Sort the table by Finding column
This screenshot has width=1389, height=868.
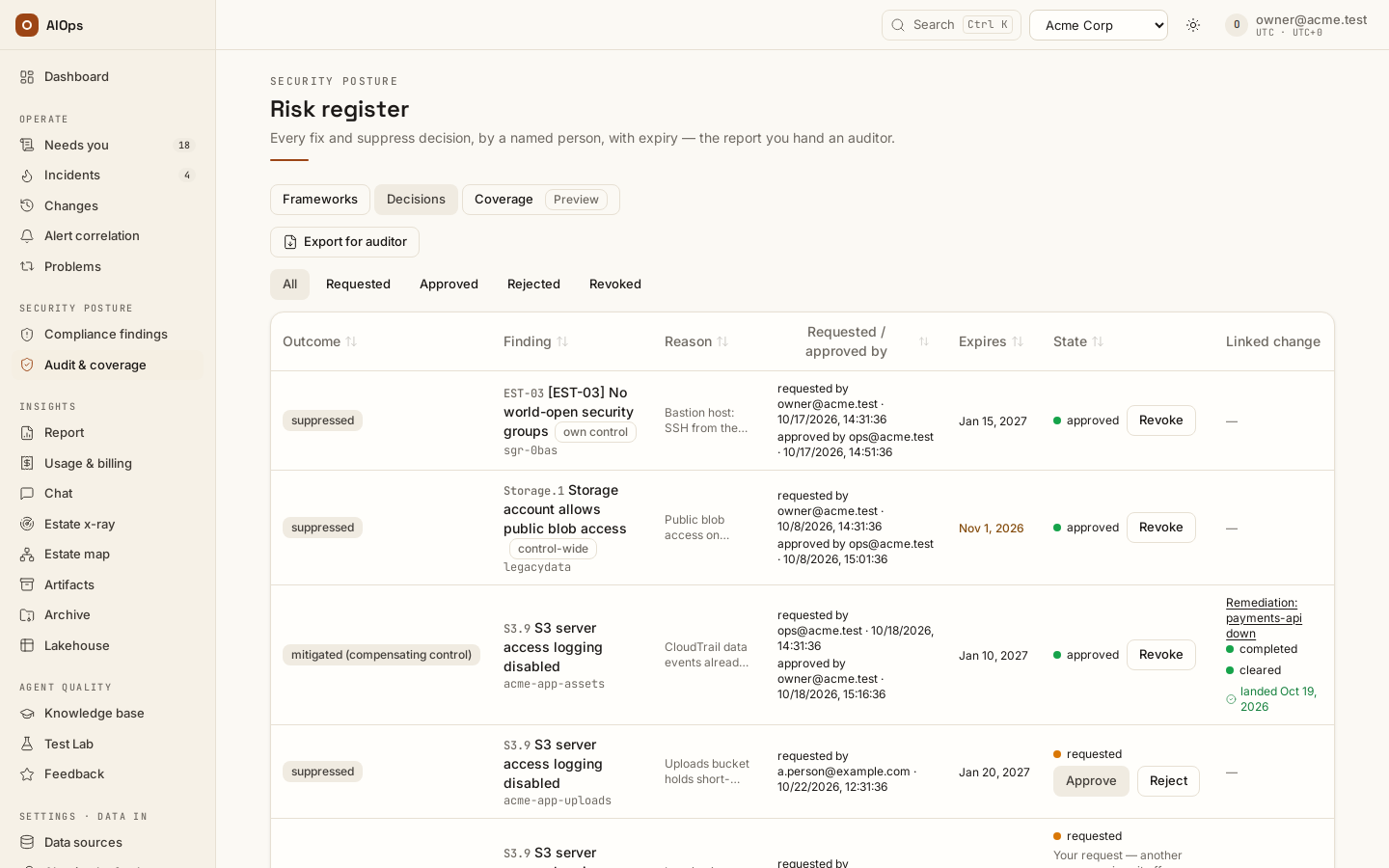point(536,341)
